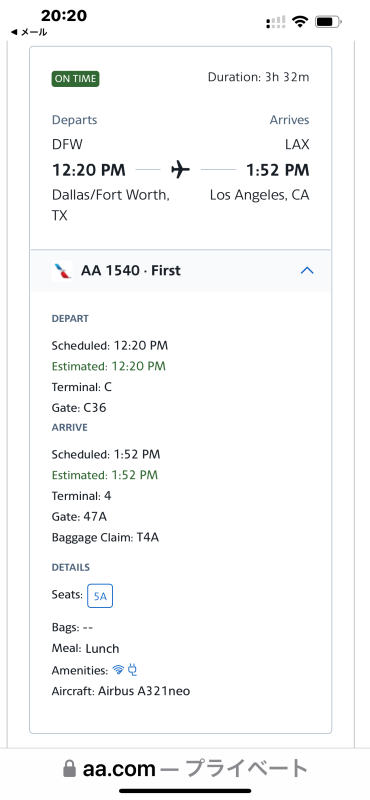
Task: Tap the AA 1540 · First header row
Action: (x=181, y=271)
